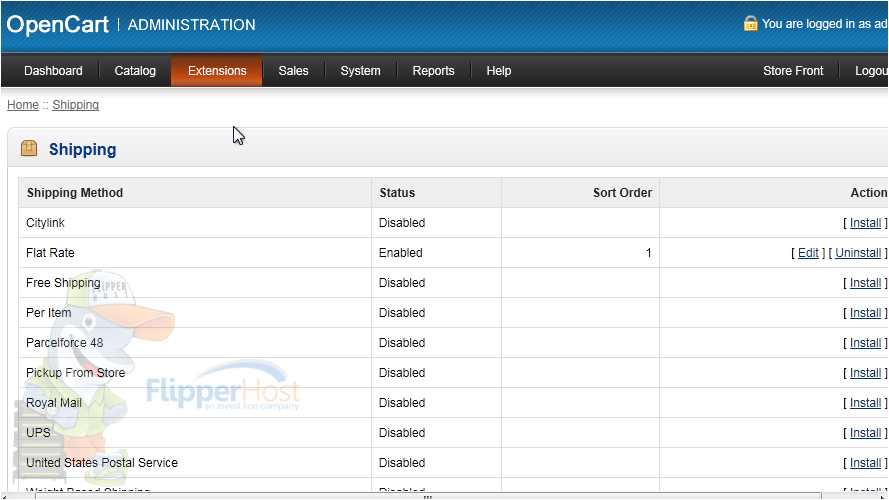Edit the Flat Rate shipping method

[808, 253]
